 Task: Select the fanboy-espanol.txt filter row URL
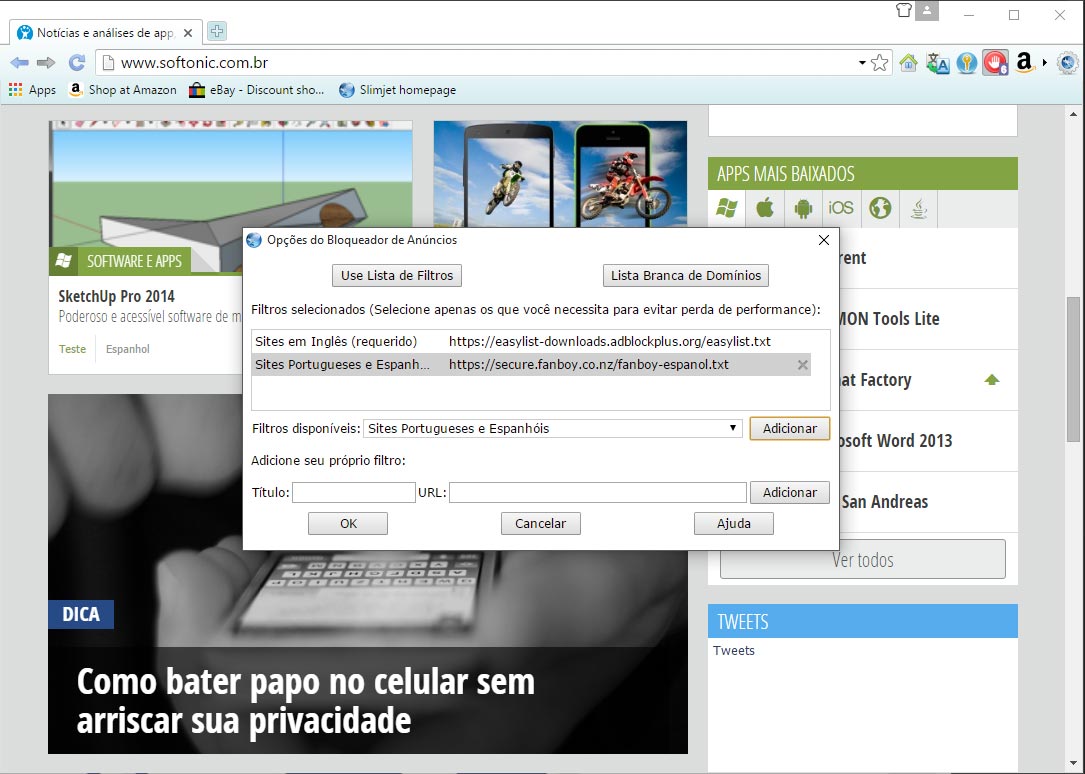(589, 365)
